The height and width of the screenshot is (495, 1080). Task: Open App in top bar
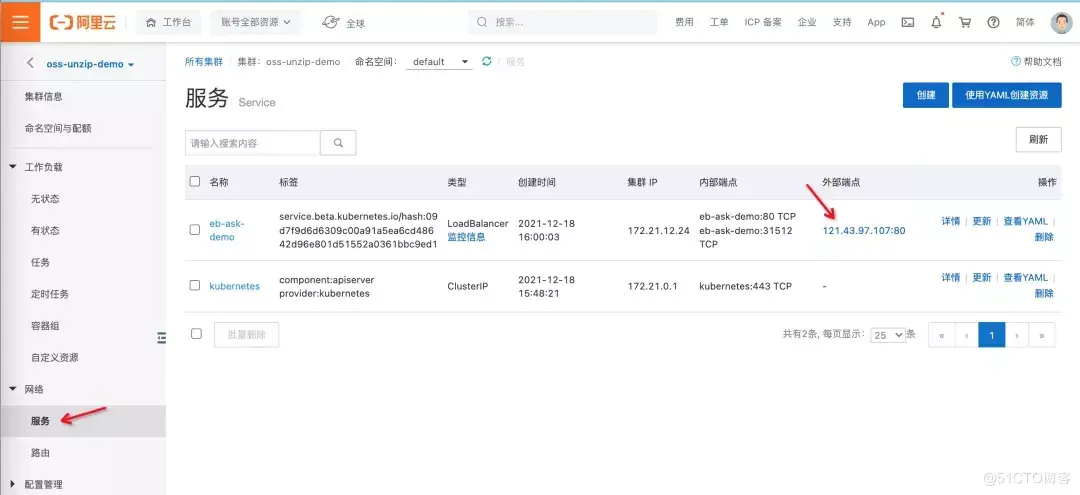point(876,22)
